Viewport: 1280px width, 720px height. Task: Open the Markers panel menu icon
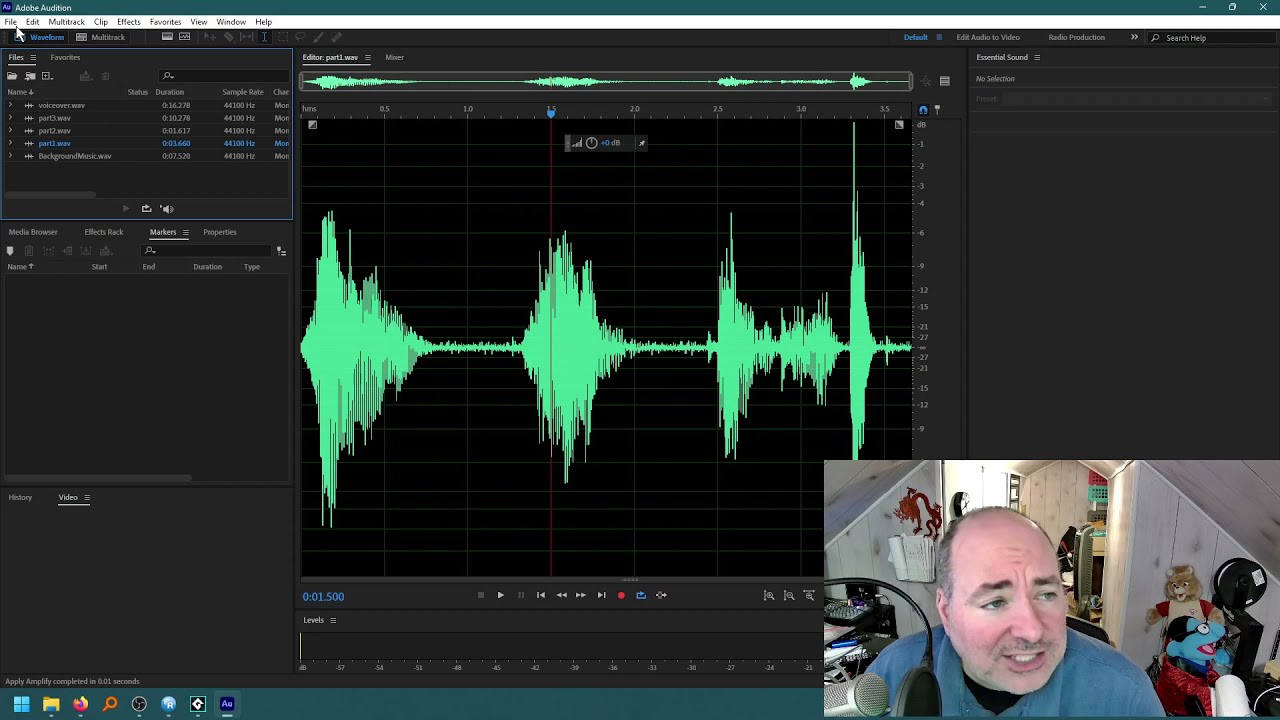pyautogui.click(x=185, y=232)
